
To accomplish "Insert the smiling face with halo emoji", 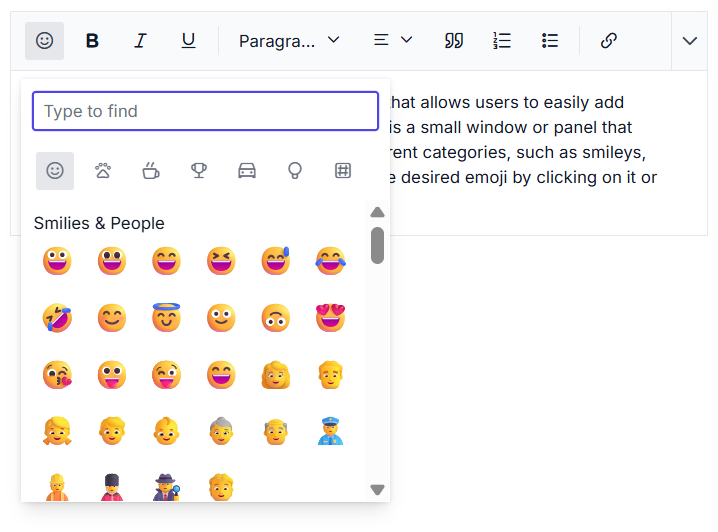I will coord(166,318).
